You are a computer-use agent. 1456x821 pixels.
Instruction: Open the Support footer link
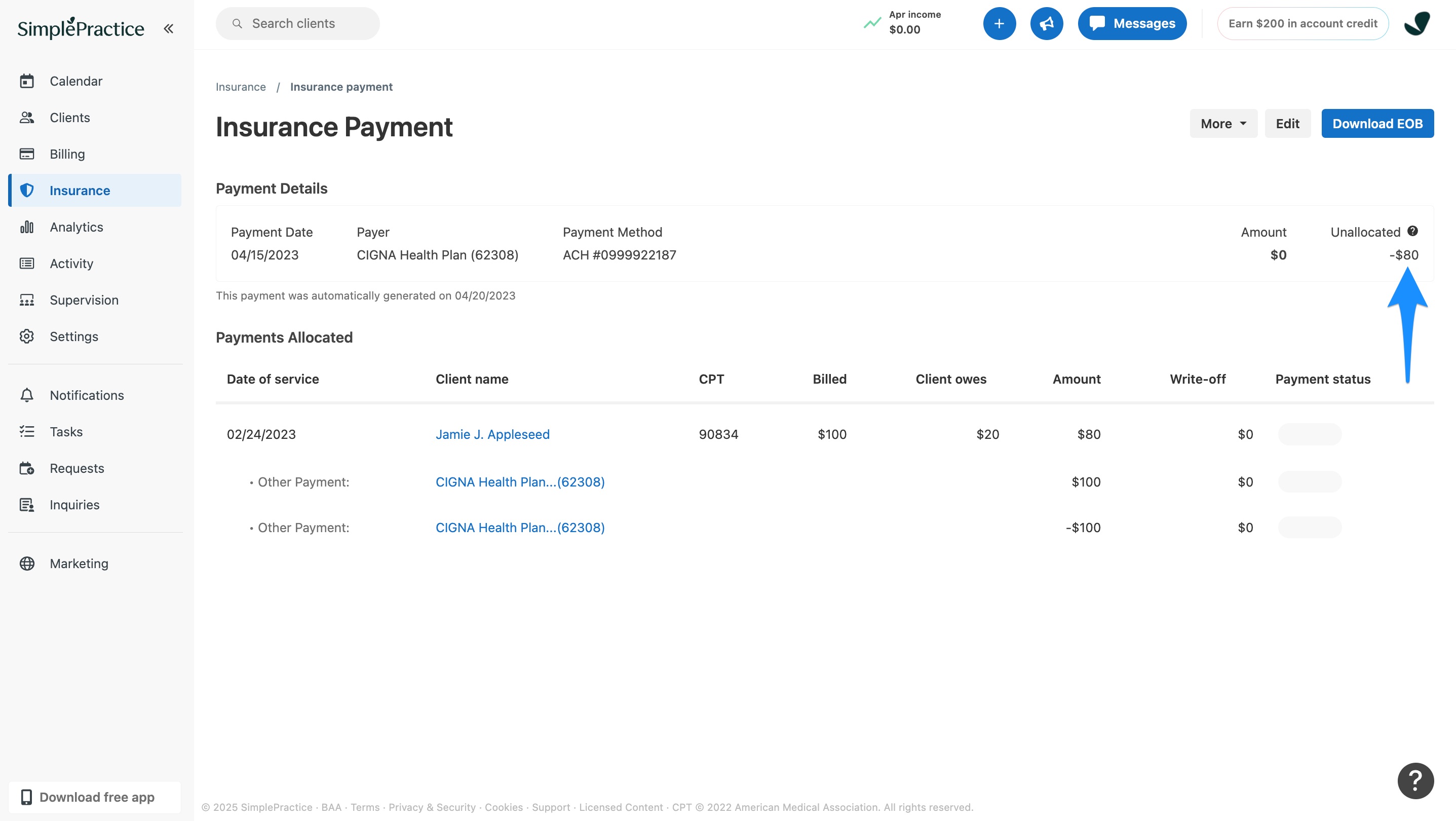[551, 807]
